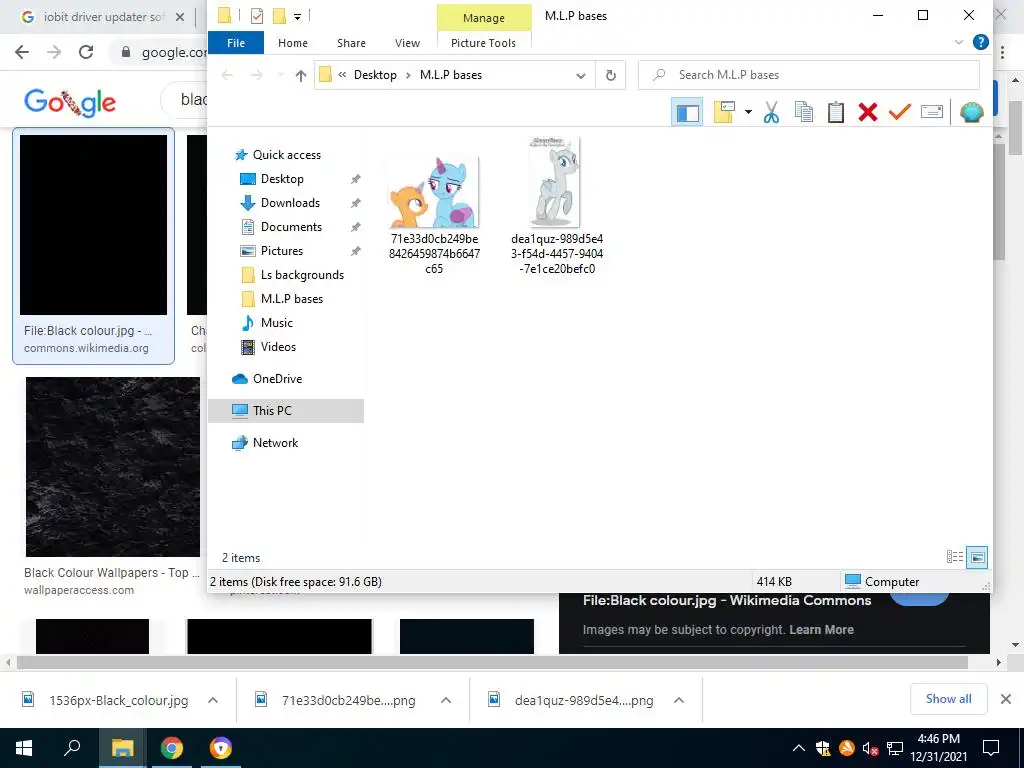Click the Rename field toolbar icon

(932, 112)
